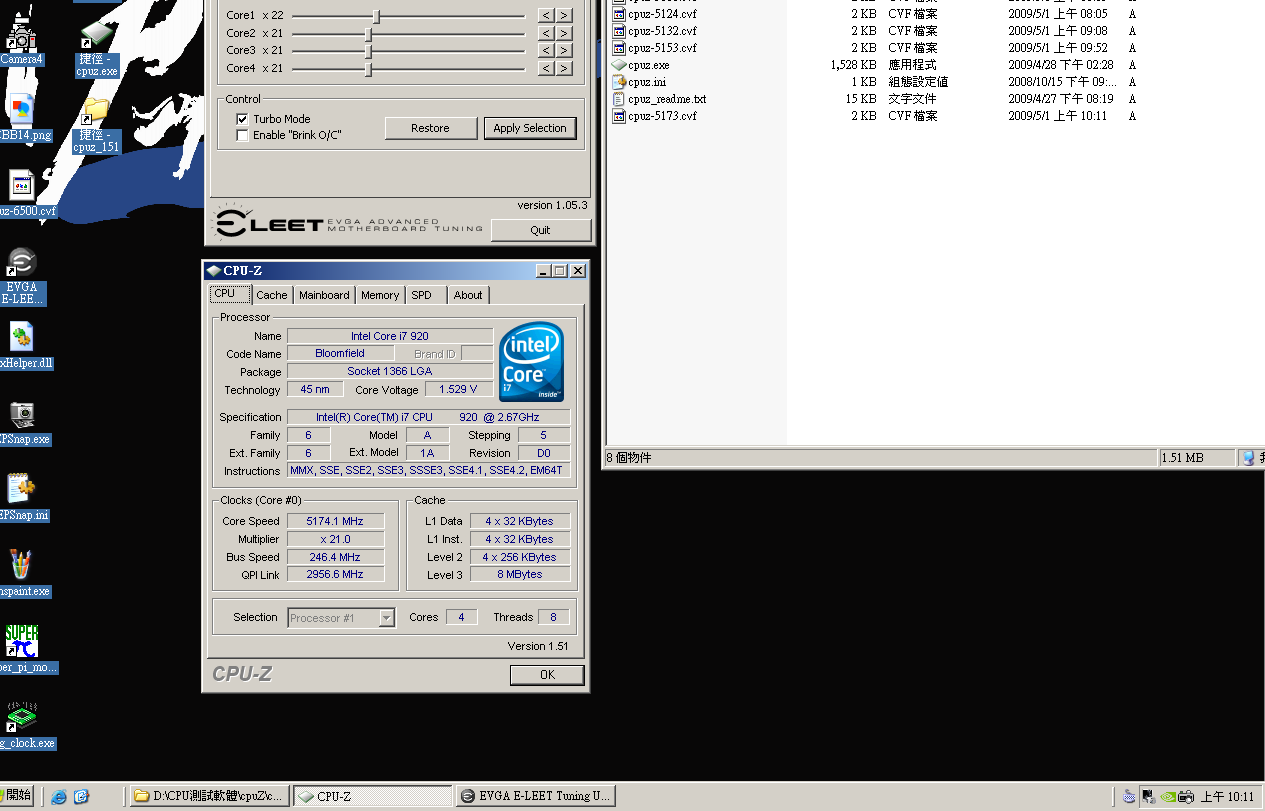
Task: Select the cpuz_readme.txt file icon
Action: point(619,99)
